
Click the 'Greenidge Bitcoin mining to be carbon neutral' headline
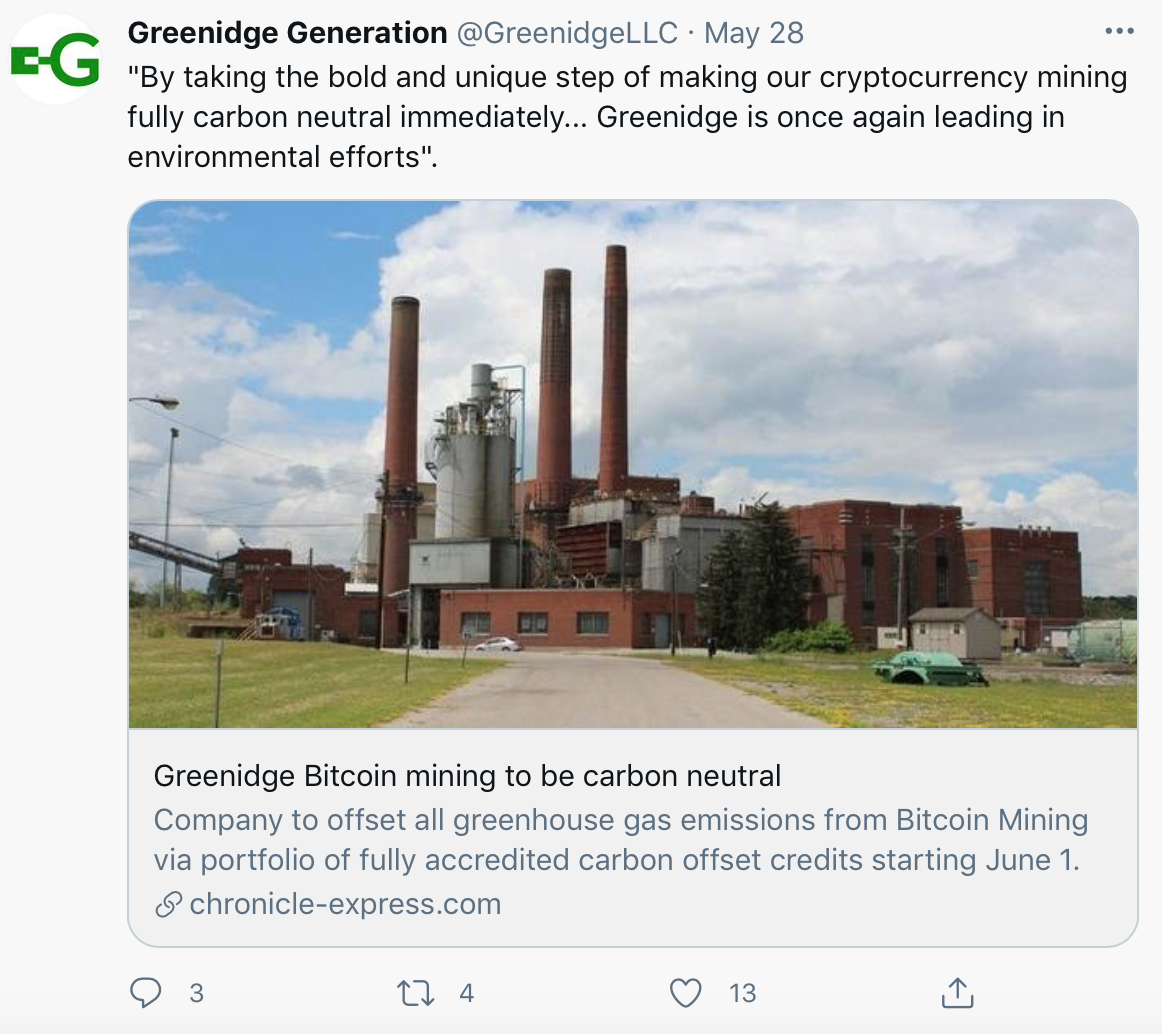coord(467,776)
